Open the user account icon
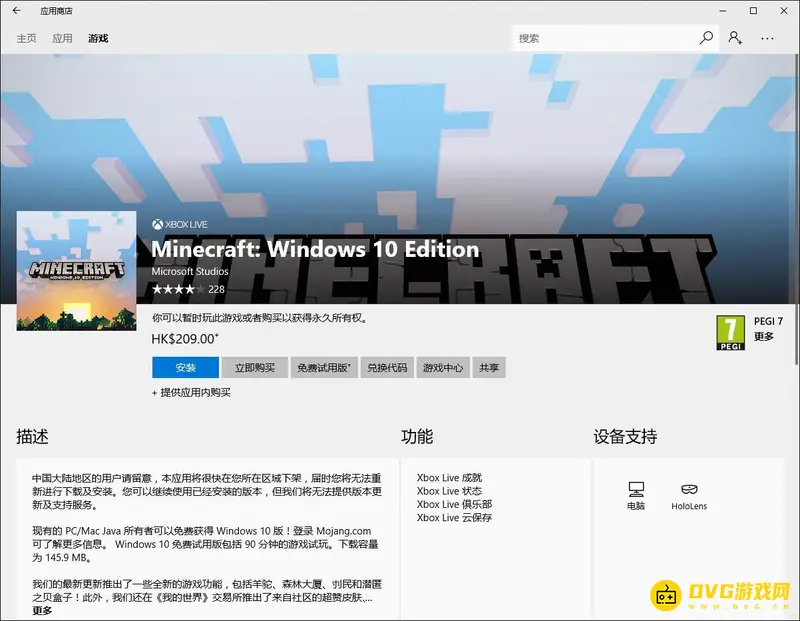 click(x=735, y=38)
